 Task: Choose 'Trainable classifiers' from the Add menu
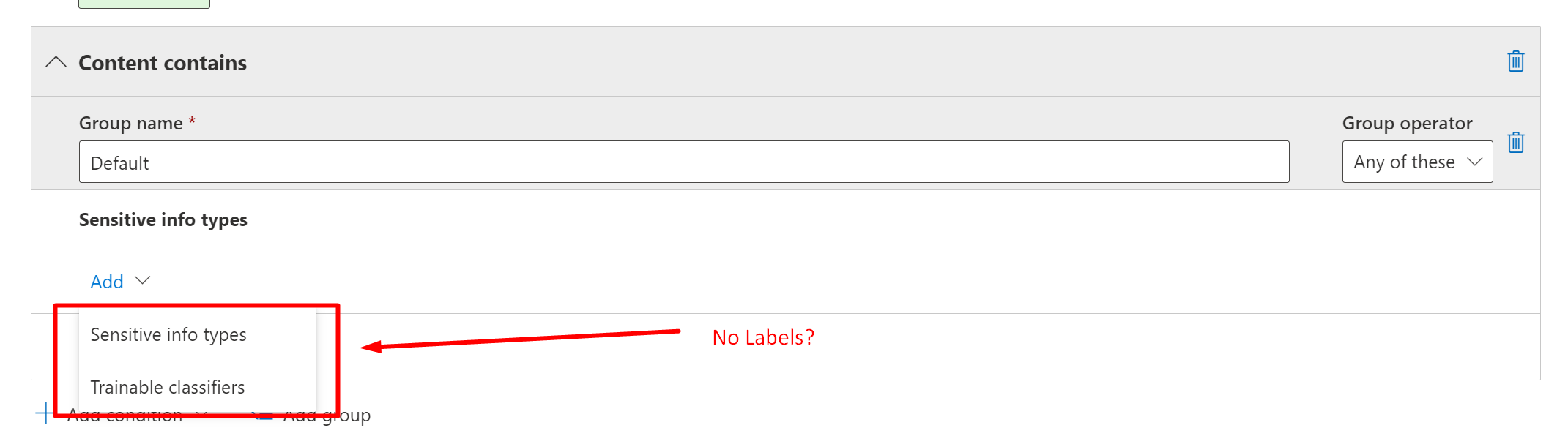tap(168, 387)
